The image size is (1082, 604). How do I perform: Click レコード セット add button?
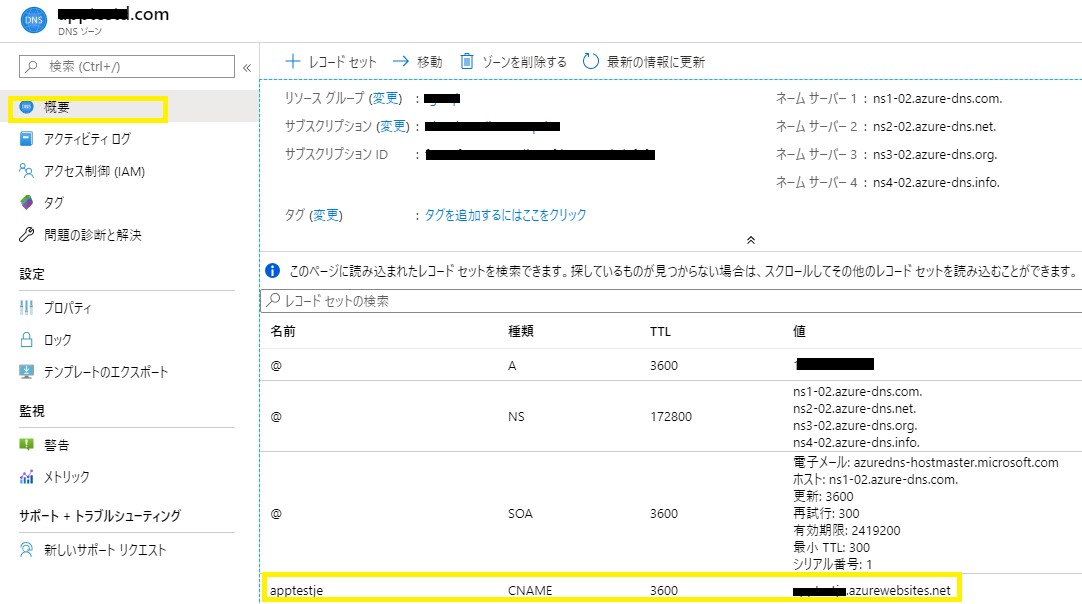click(x=331, y=62)
